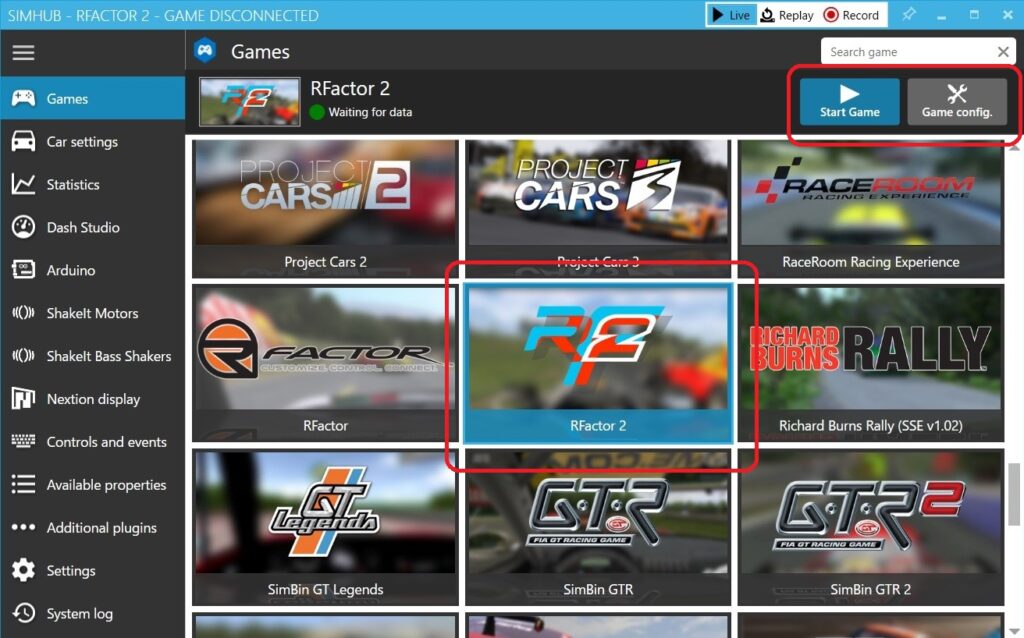Open Settings gear icon in sidebar
Viewport: 1024px width, 638px height.
(23, 571)
